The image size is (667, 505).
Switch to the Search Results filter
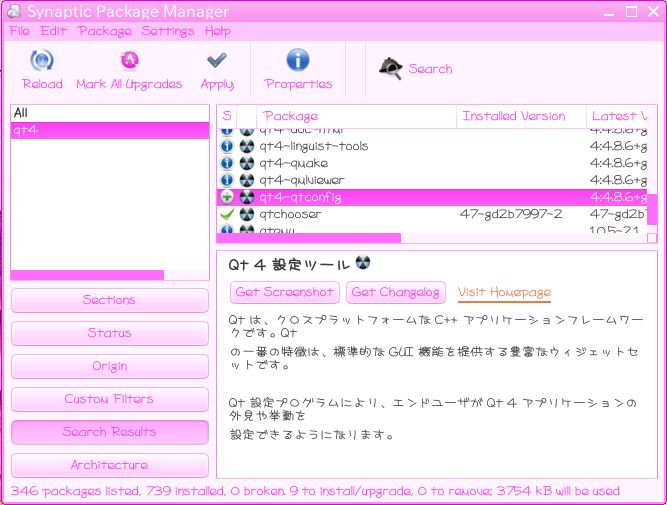tap(110, 432)
